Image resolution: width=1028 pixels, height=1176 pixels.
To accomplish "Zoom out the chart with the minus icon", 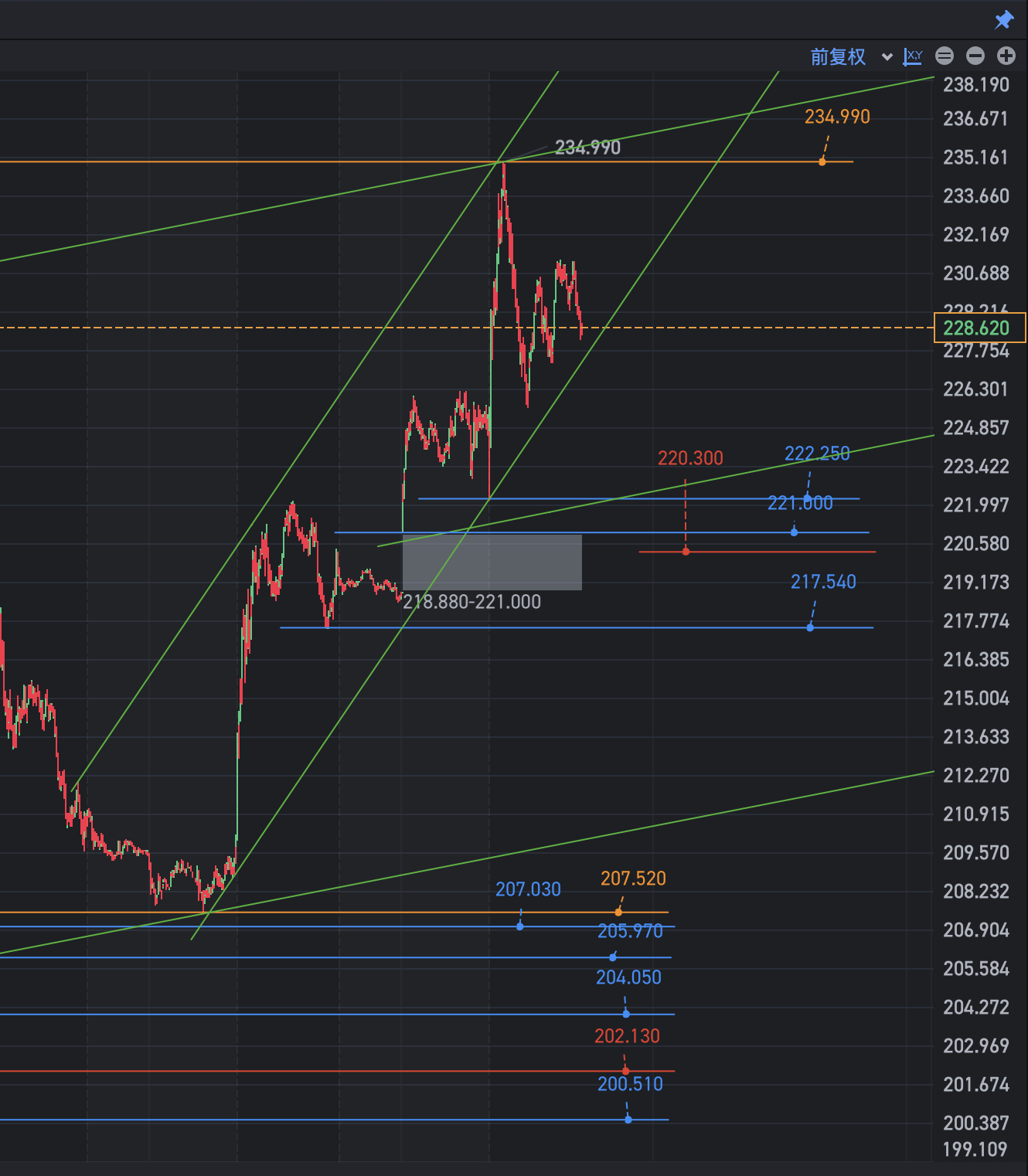I will point(975,56).
